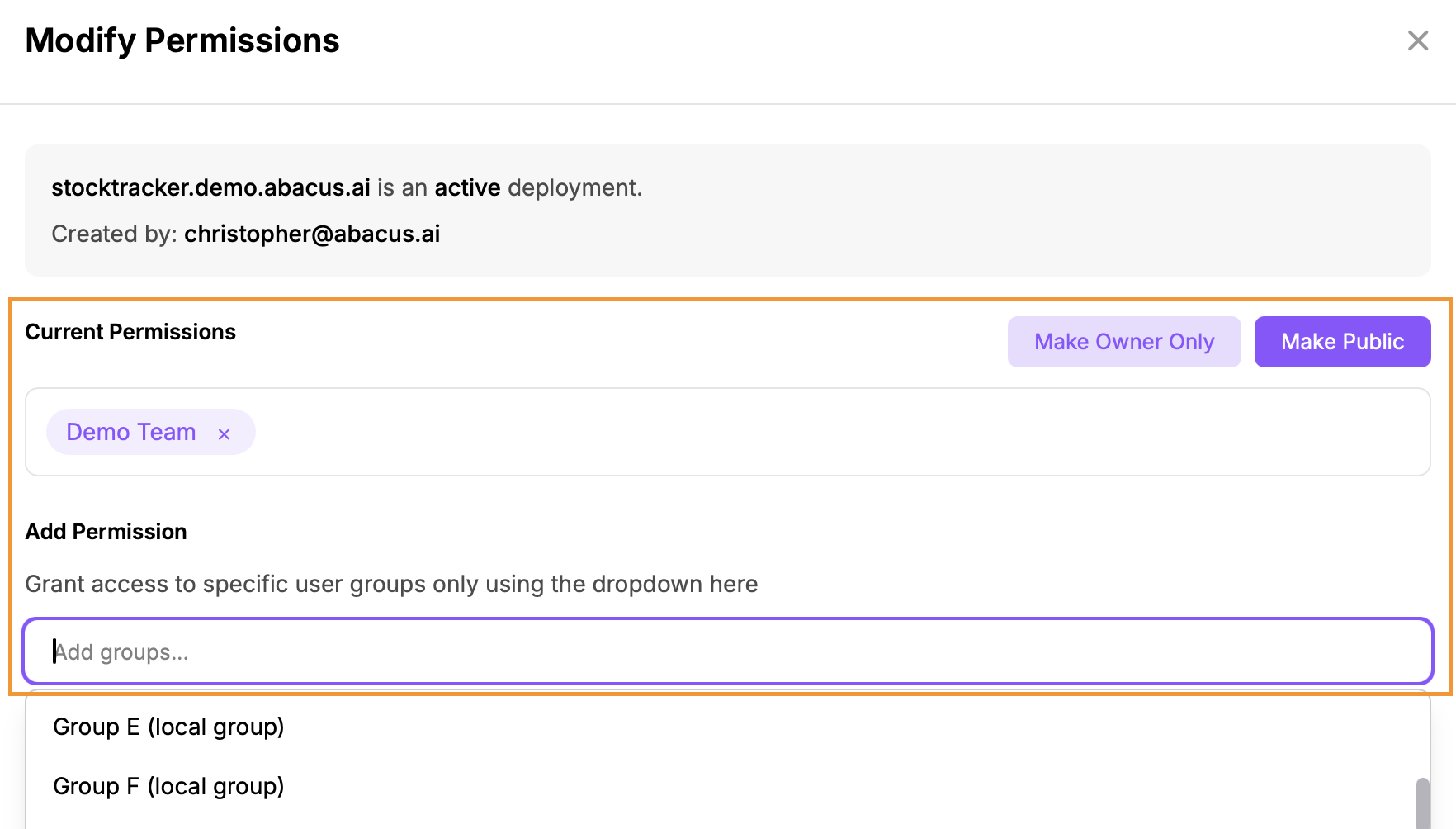The height and width of the screenshot is (829, 1456).
Task: Click the stocktracker.demo.abacus.ai deployment name
Action: pos(210,187)
